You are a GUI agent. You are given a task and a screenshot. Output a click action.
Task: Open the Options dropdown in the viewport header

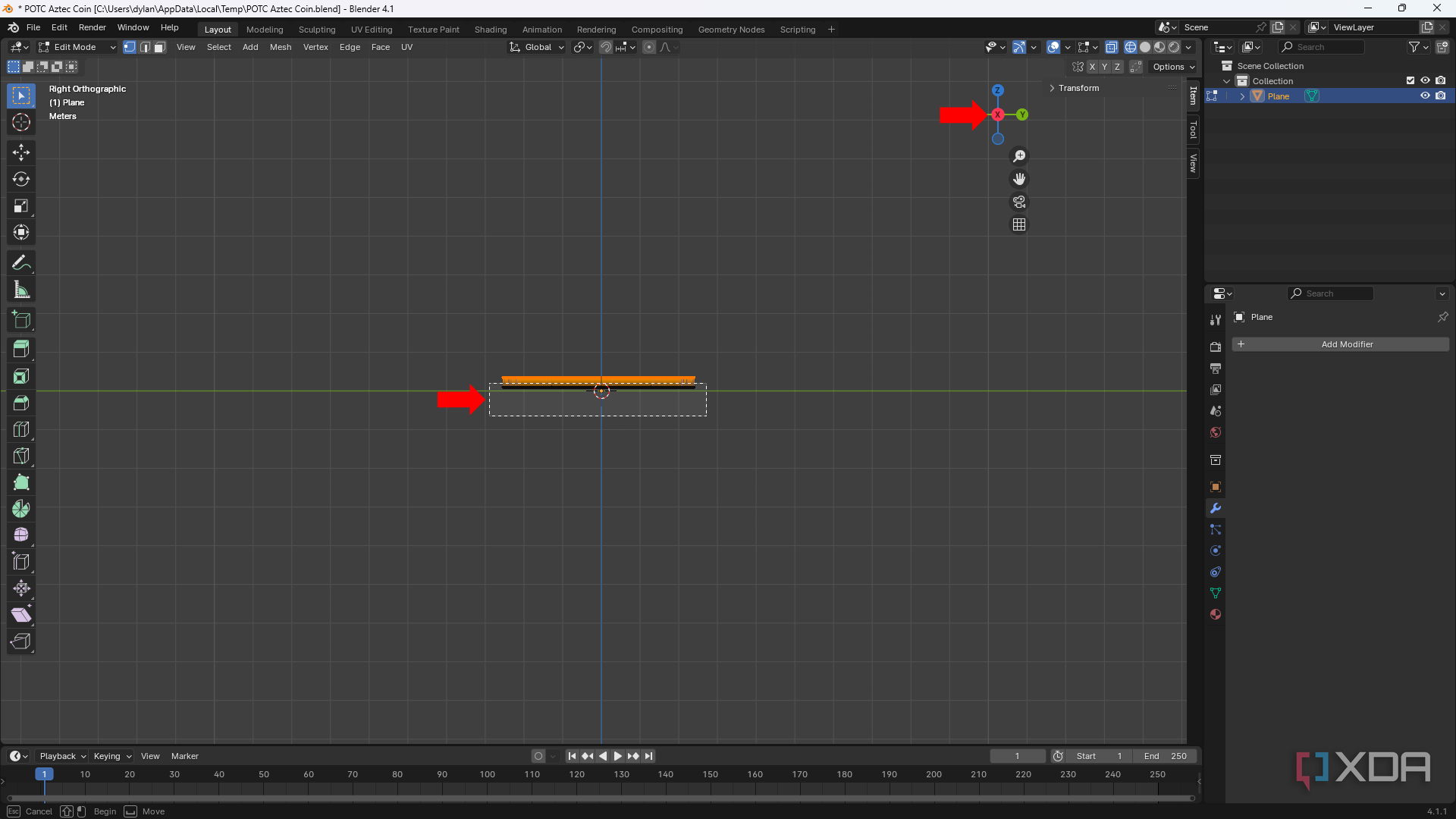(1173, 67)
